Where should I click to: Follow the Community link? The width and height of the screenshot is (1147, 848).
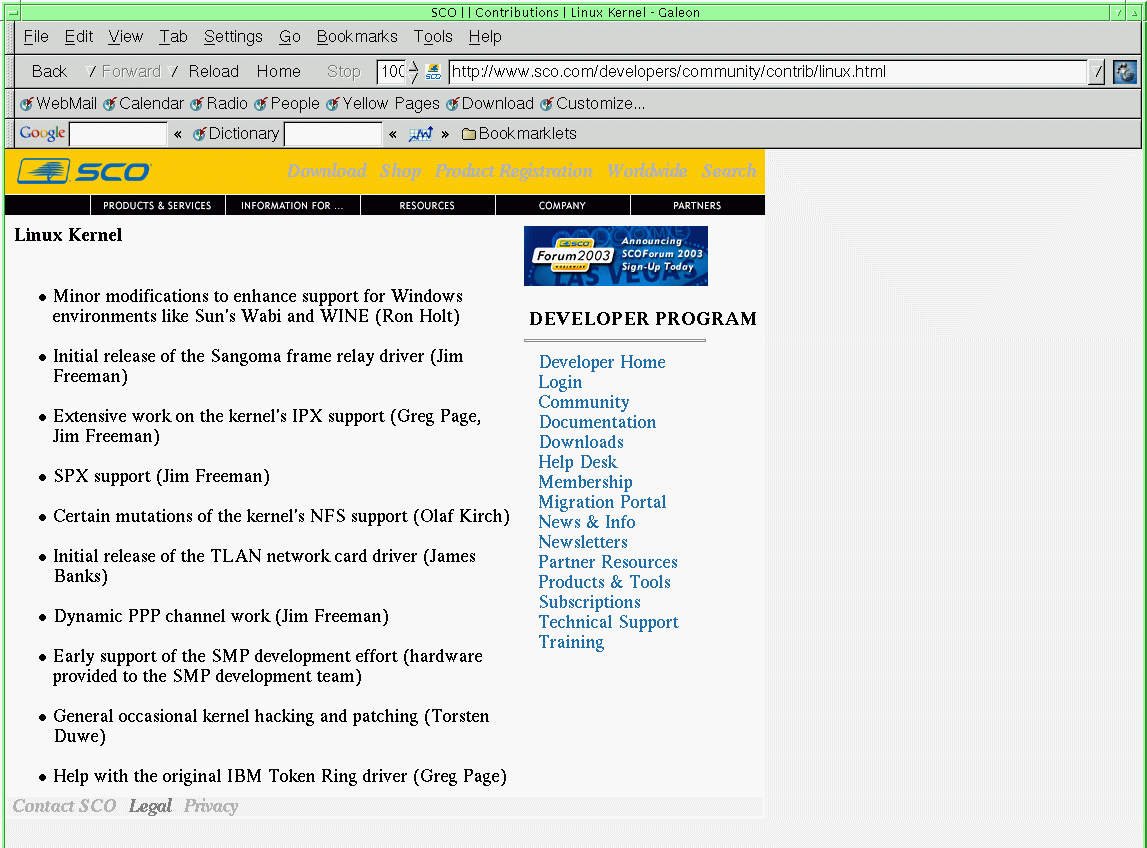pos(584,402)
